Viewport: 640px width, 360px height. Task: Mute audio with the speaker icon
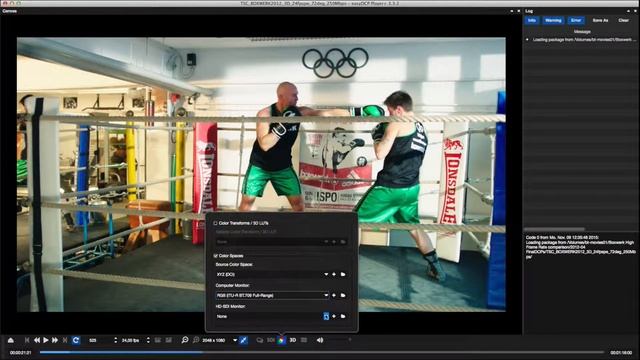coord(320,340)
